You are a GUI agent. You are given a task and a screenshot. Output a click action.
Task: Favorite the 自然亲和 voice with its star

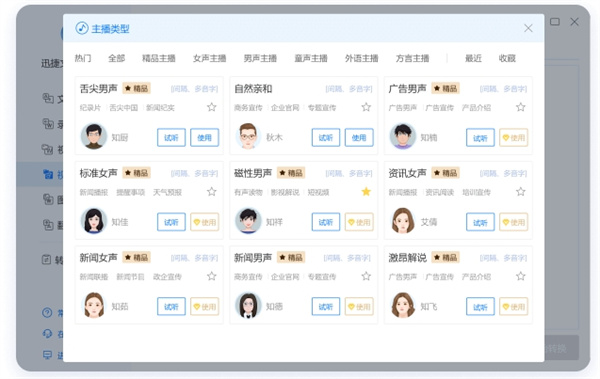(366, 107)
